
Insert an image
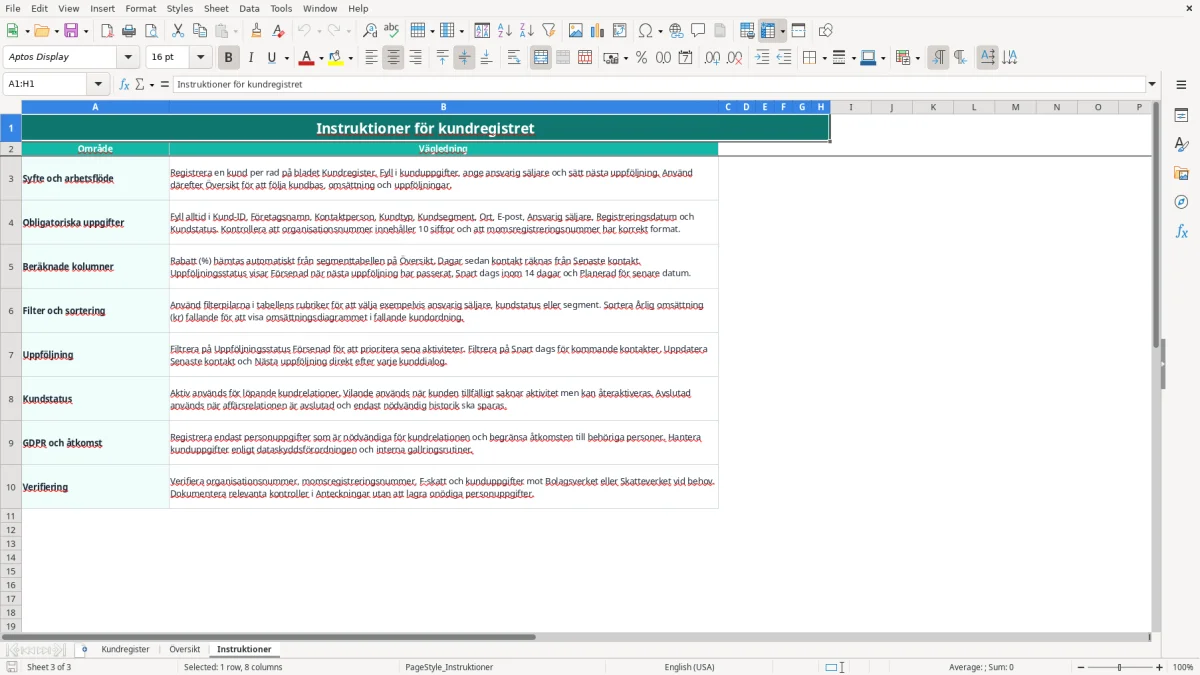pyautogui.click(x=576, y=31)
